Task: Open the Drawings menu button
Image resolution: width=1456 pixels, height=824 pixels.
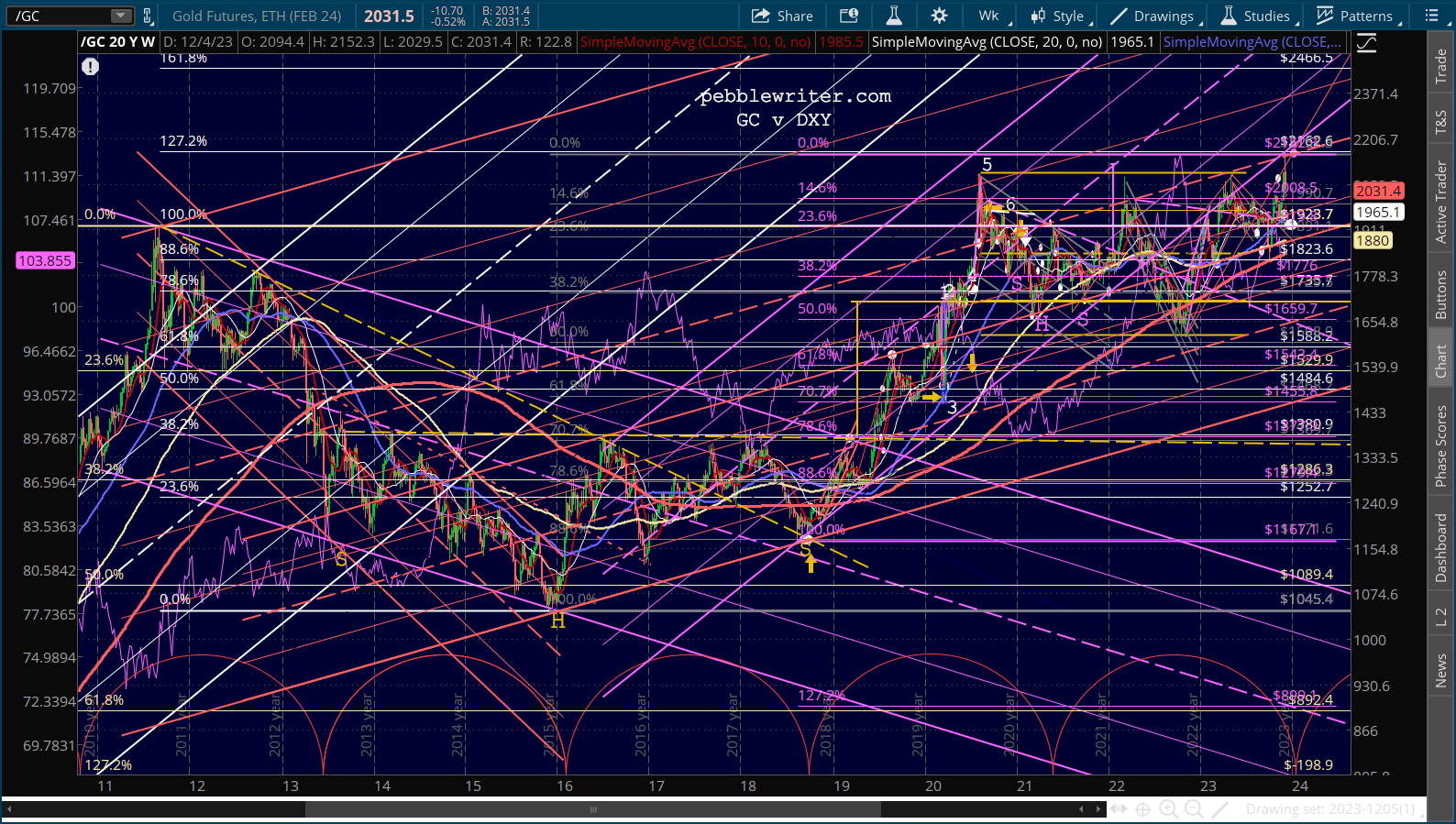Action: (x=1154, y=16)
